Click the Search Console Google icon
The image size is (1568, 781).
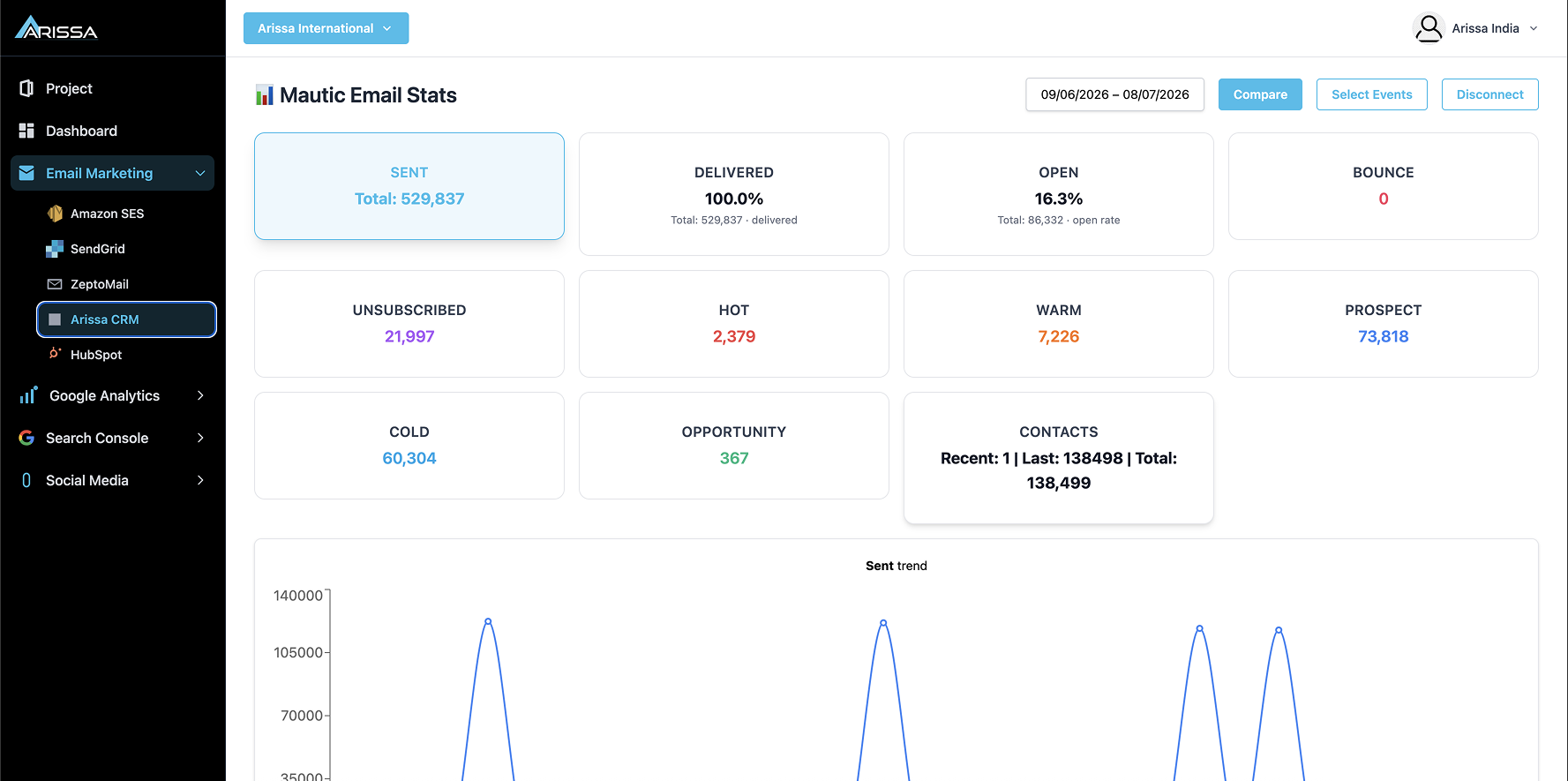point(26,438)
